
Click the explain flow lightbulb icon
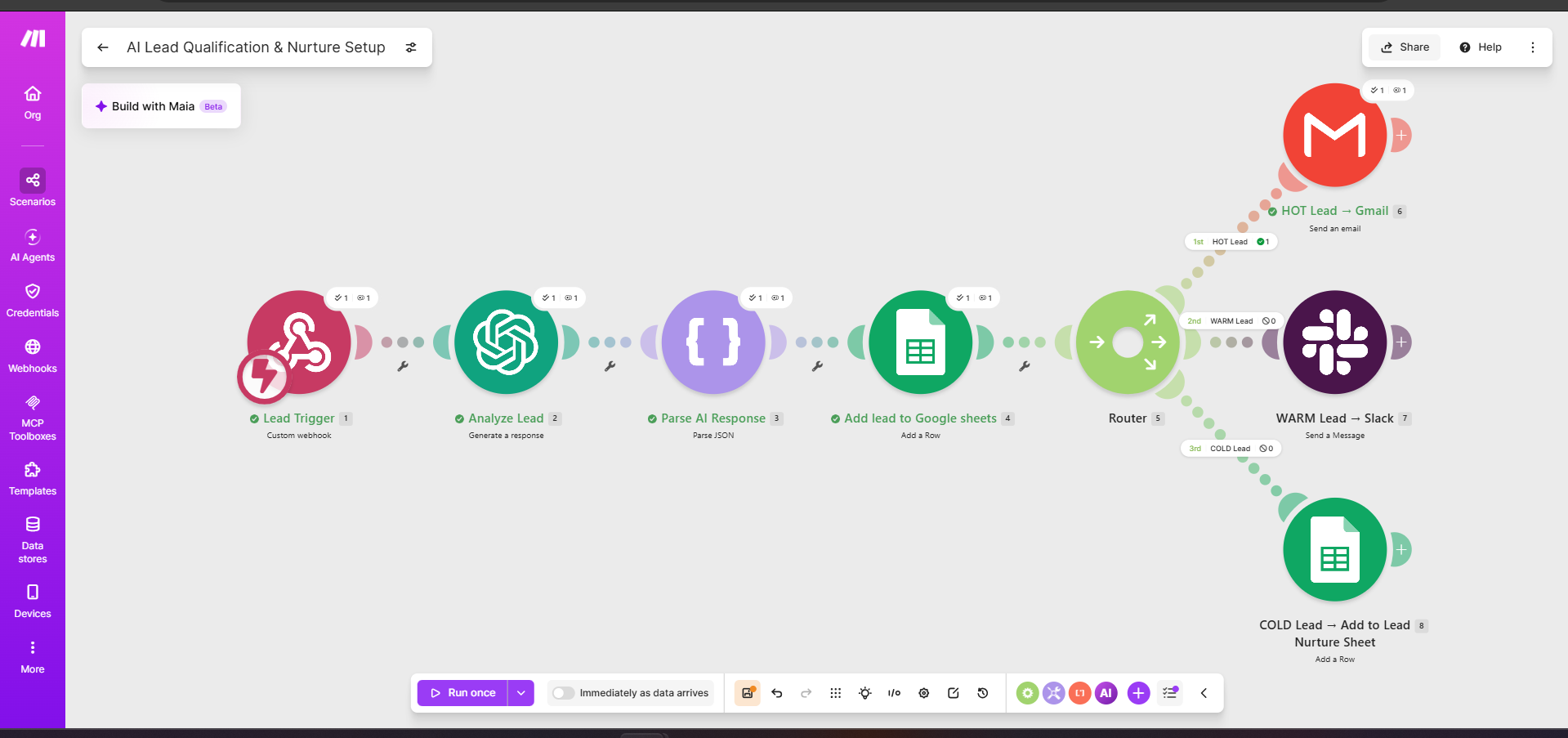[865, 693]
